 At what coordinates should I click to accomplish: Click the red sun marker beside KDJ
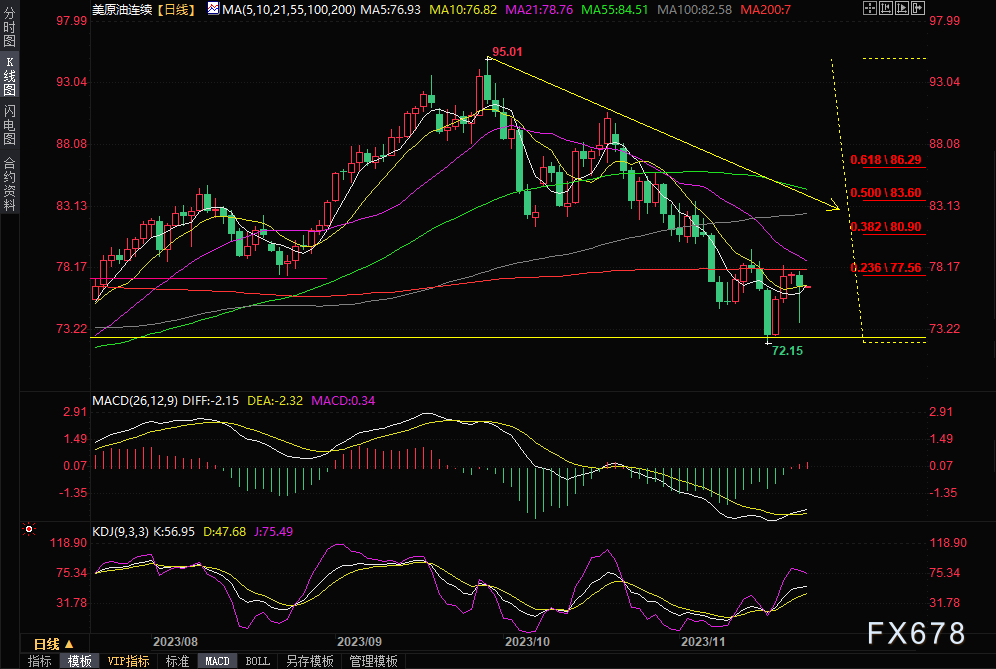(x=28, y=528)
